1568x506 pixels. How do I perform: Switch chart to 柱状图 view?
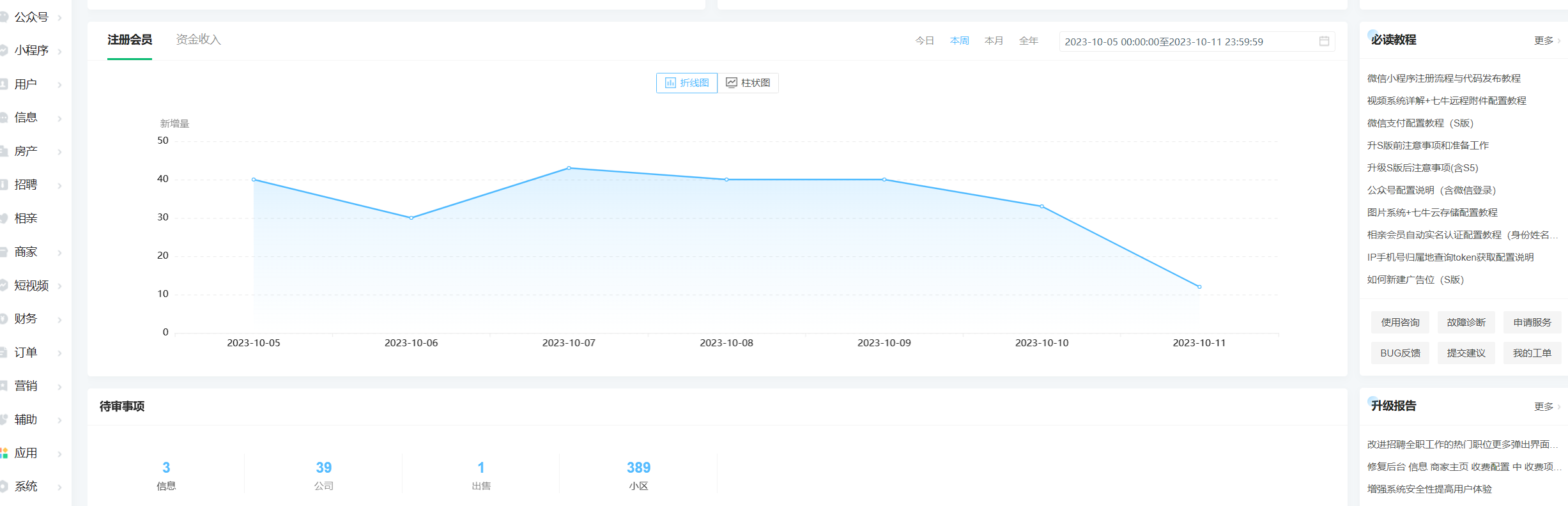748,83
